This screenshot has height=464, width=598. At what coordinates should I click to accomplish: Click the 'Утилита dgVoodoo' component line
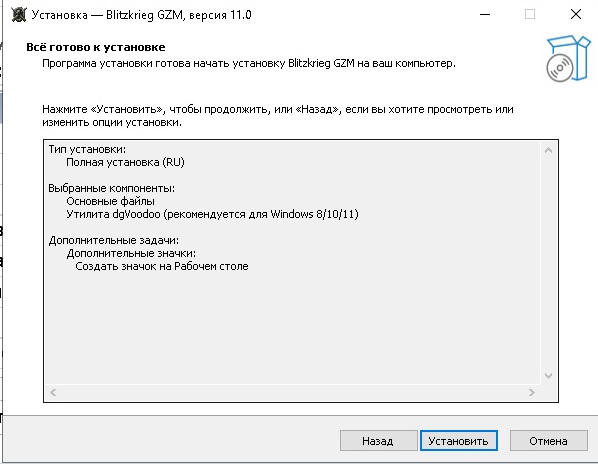tap(212, 214)
